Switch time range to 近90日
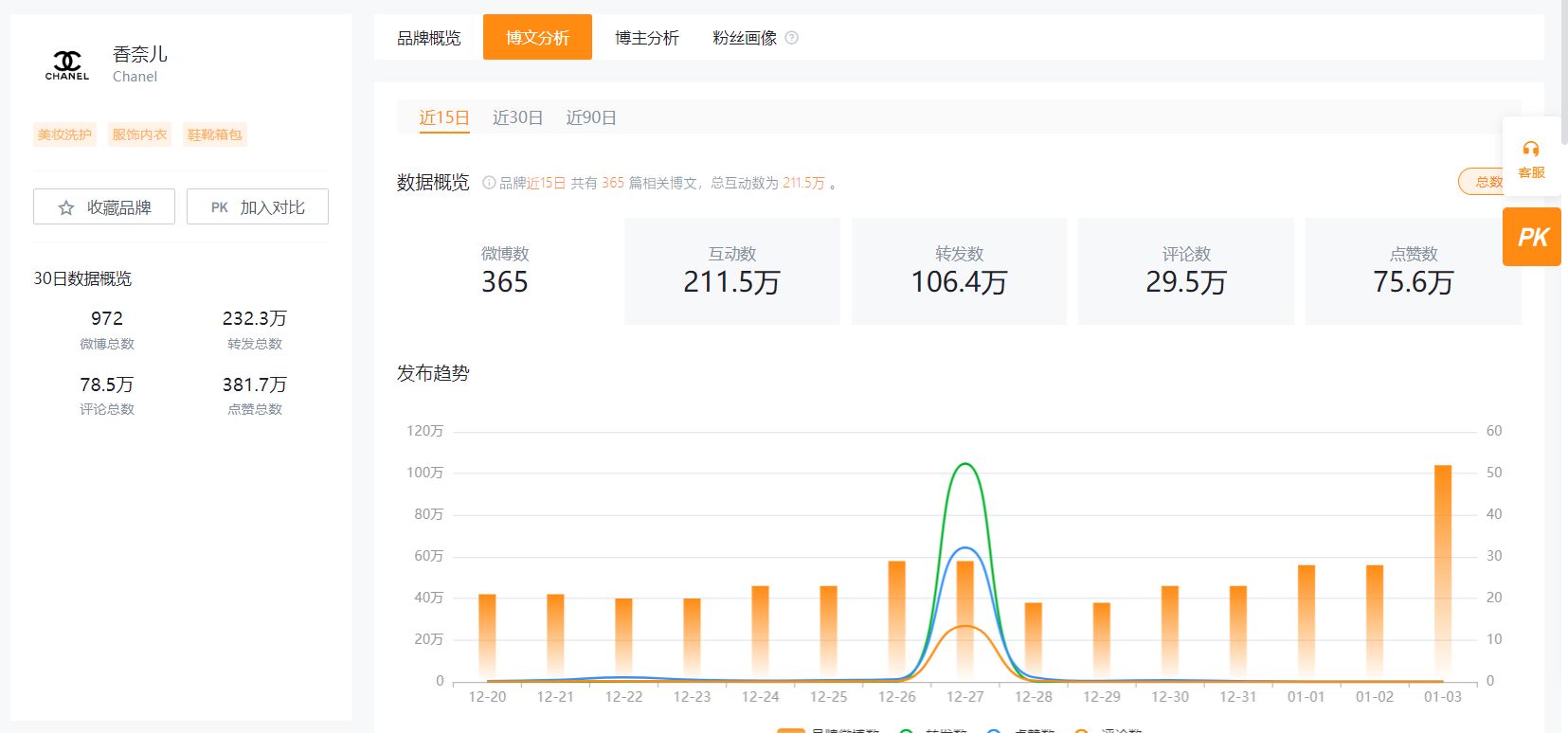Viewport: 1568px width, 733px height. [591, 117]
